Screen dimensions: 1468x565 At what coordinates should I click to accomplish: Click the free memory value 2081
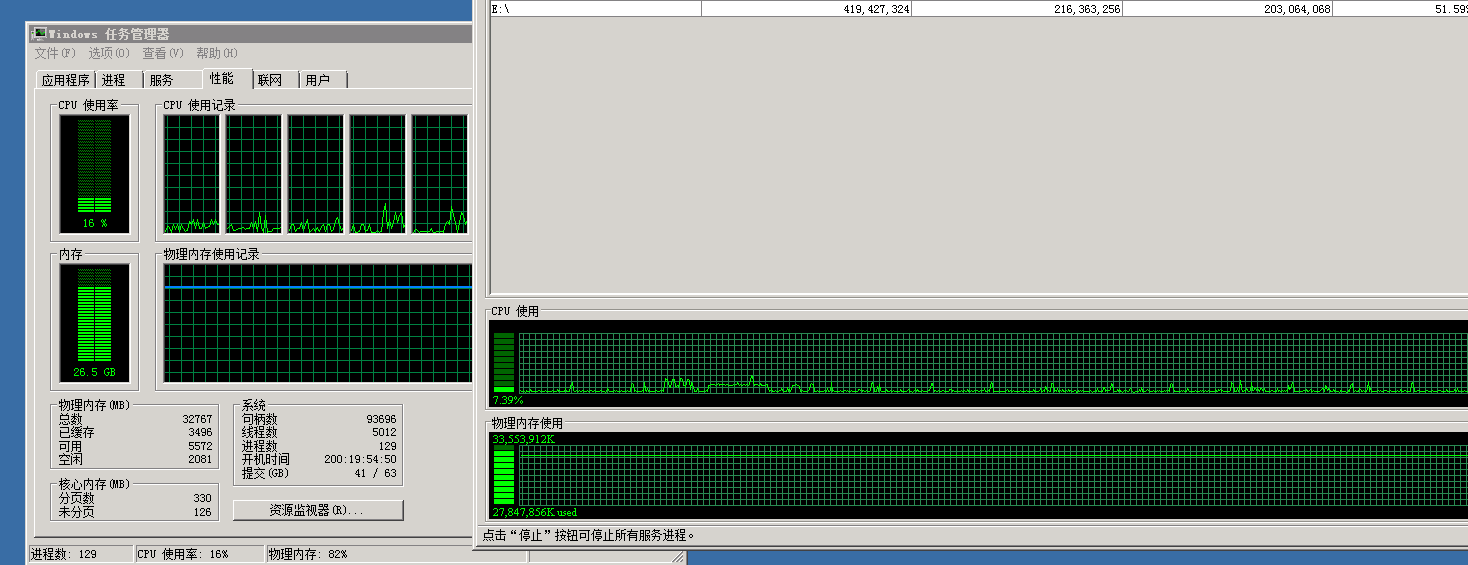[x=200, y=459]
